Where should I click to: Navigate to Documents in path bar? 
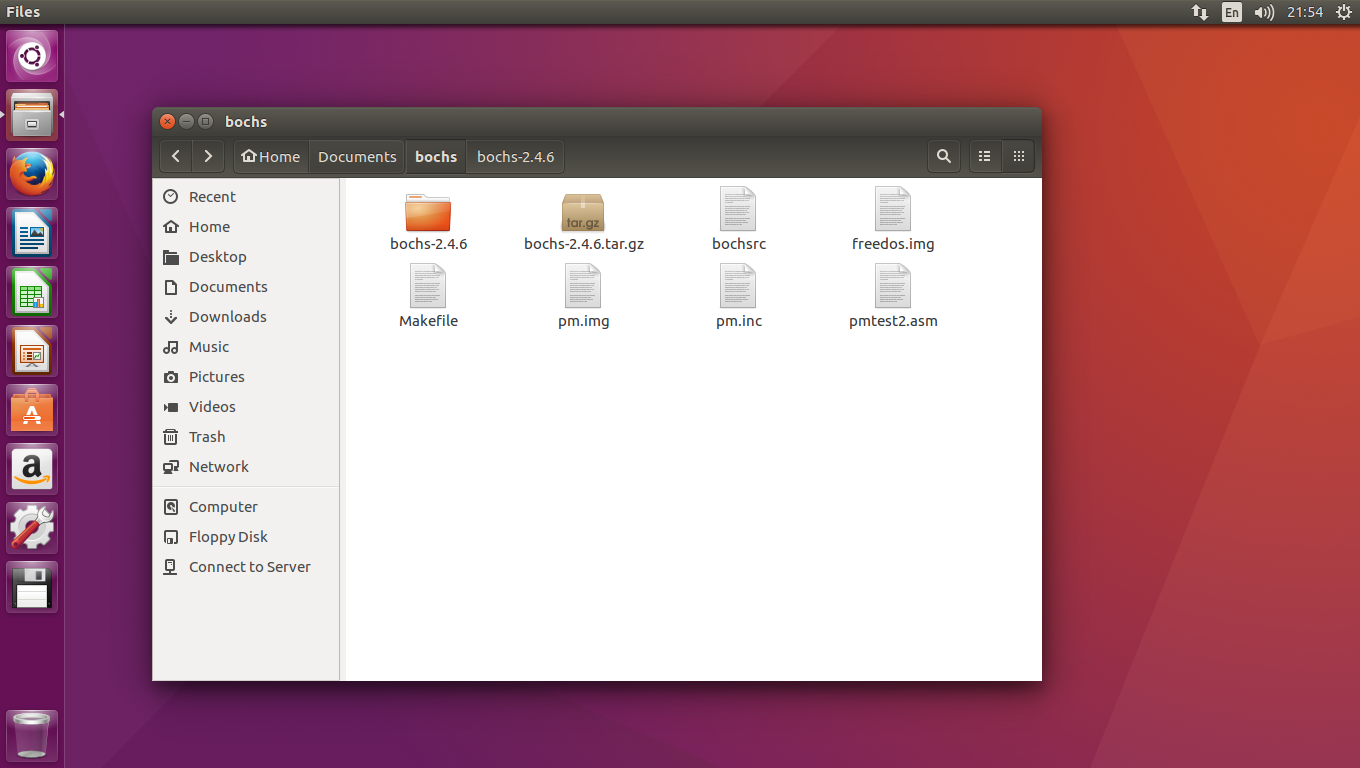[x=357, y=156]
